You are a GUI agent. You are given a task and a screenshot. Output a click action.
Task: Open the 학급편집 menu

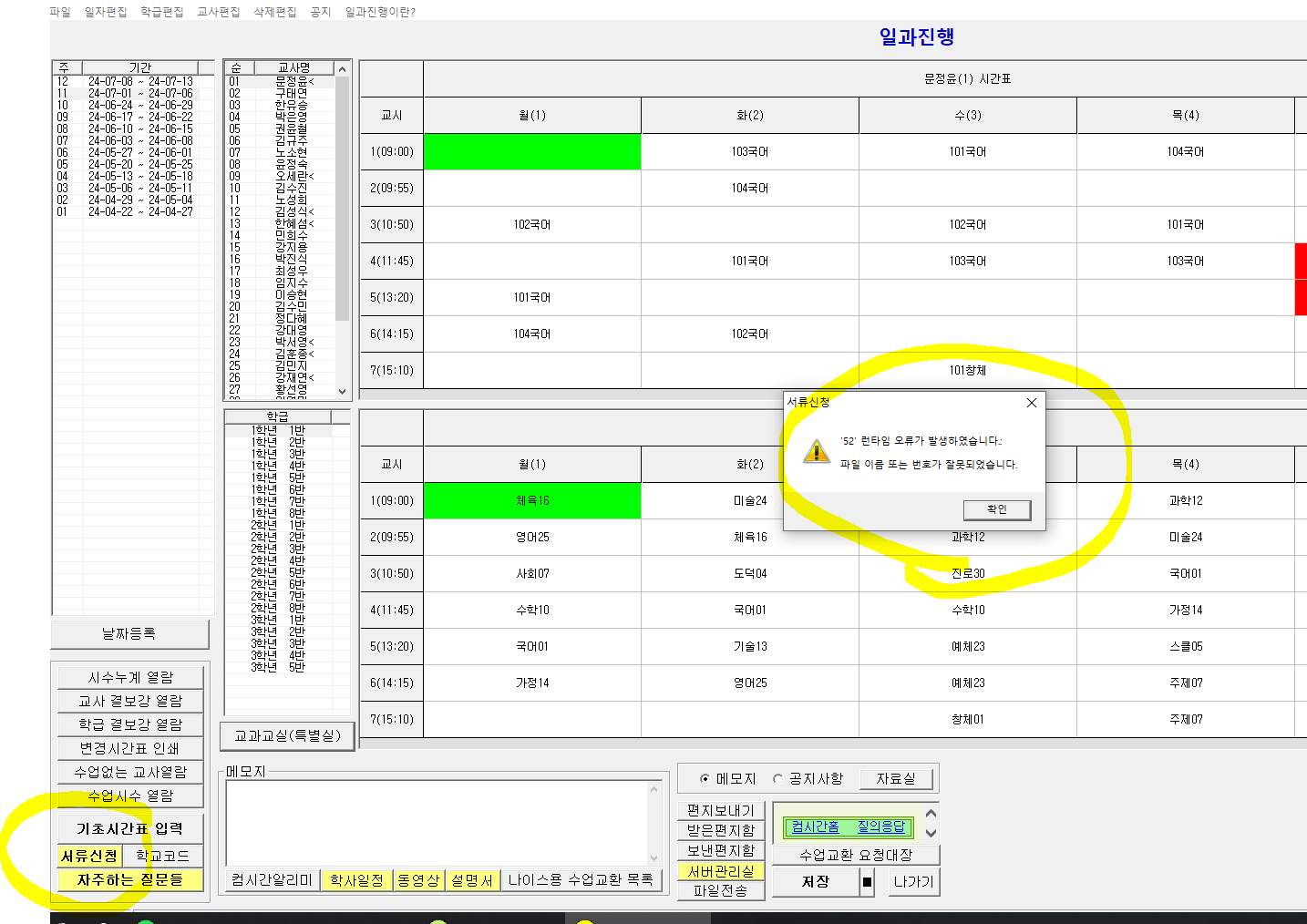click(x=162, y=12)
